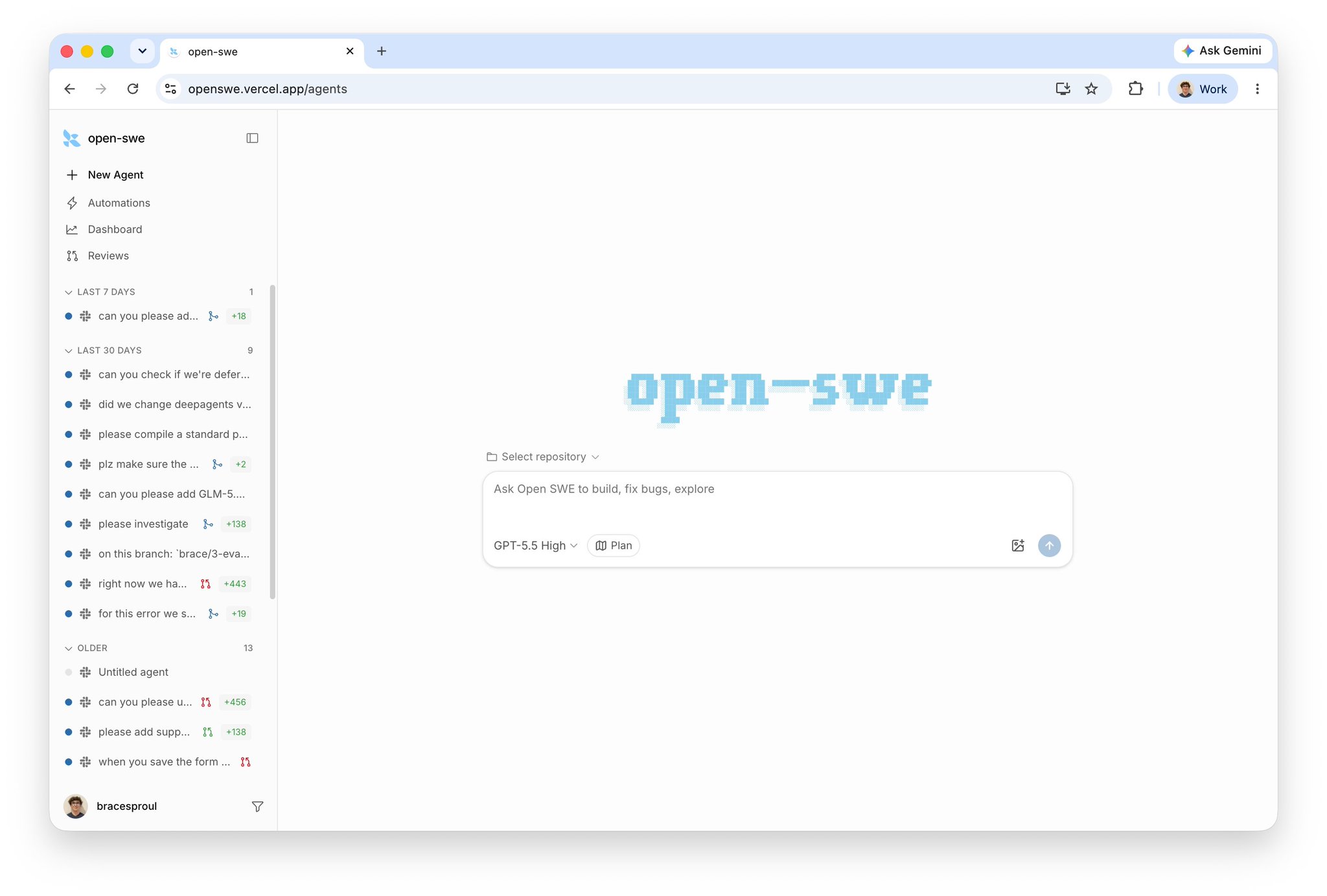Viewport: 1327px width, 896px height.
Task: Click the branch icon on 'for this error we s...'
Action: point(213,614)
